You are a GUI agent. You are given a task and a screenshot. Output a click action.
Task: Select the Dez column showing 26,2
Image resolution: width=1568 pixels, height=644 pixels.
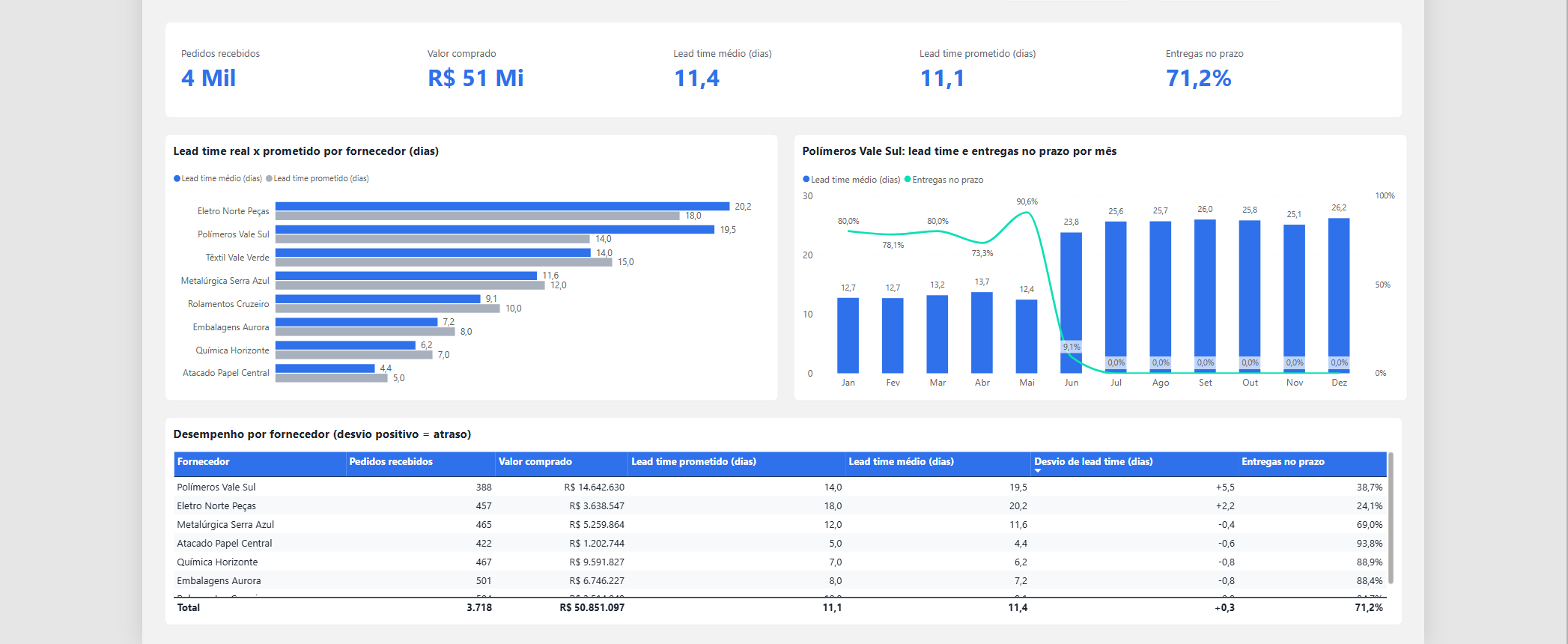[1339, 296]
